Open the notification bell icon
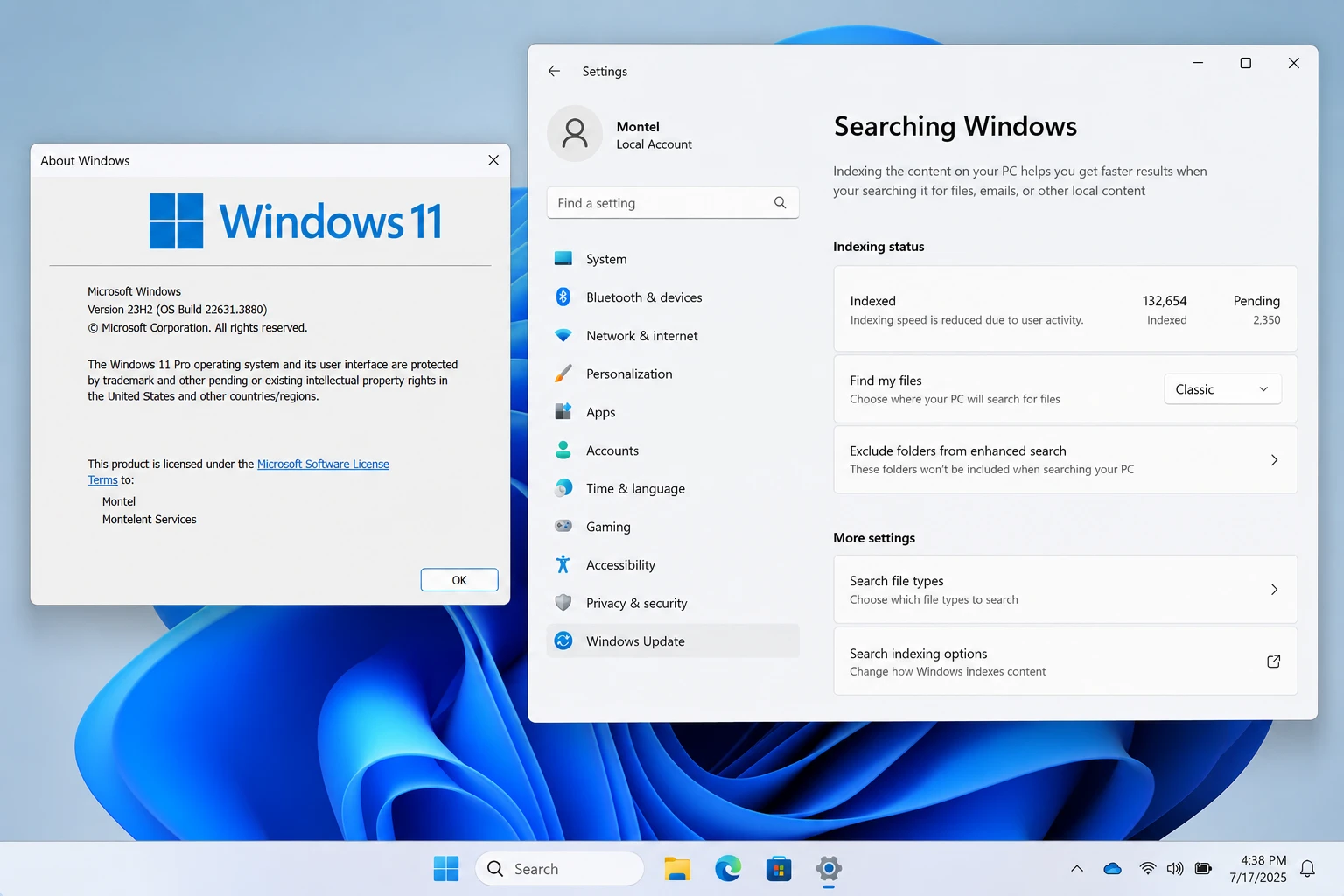 coord(1307,869)
